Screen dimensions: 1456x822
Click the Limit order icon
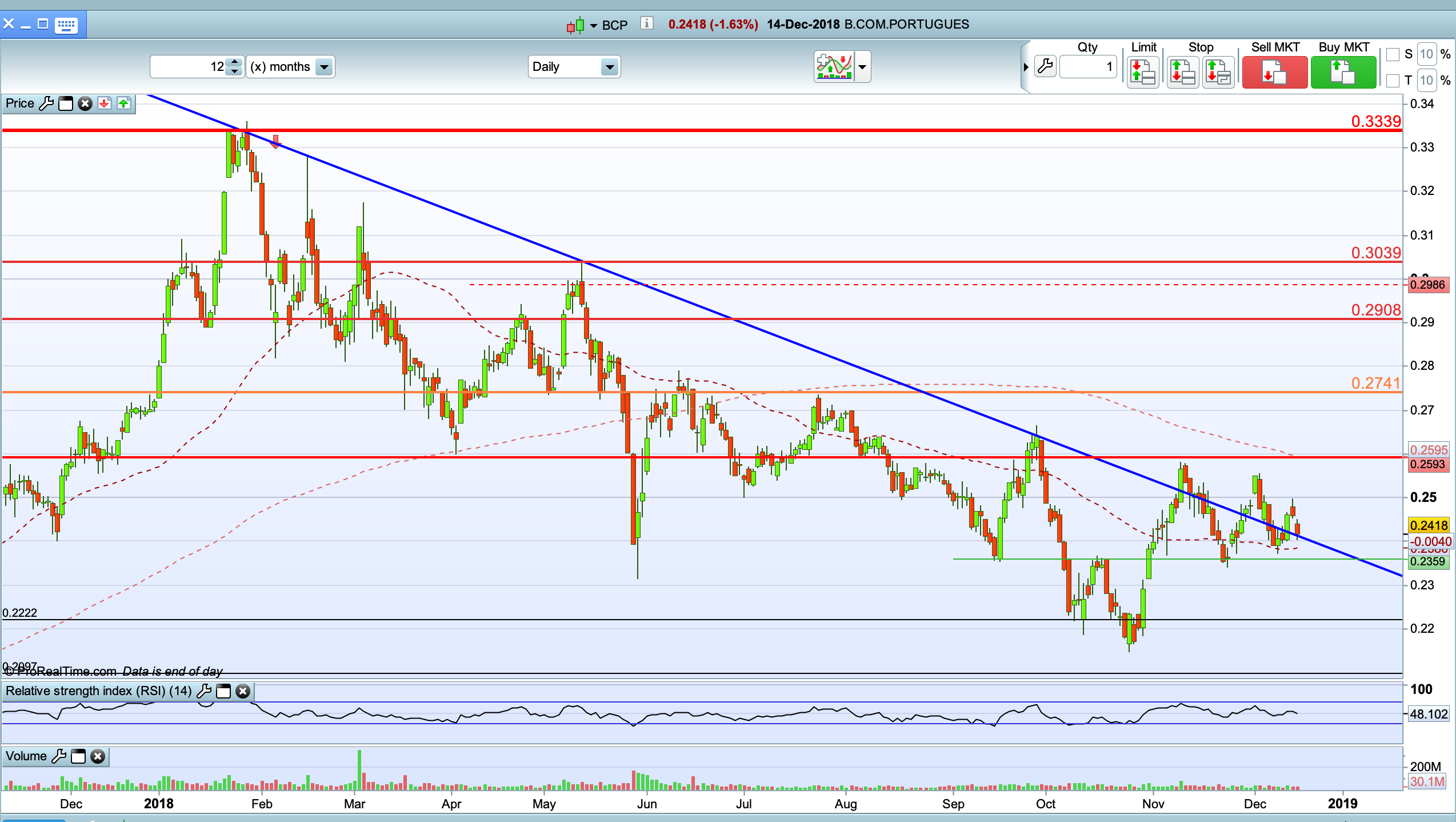pyautogui.click(x=1143, y=73)
